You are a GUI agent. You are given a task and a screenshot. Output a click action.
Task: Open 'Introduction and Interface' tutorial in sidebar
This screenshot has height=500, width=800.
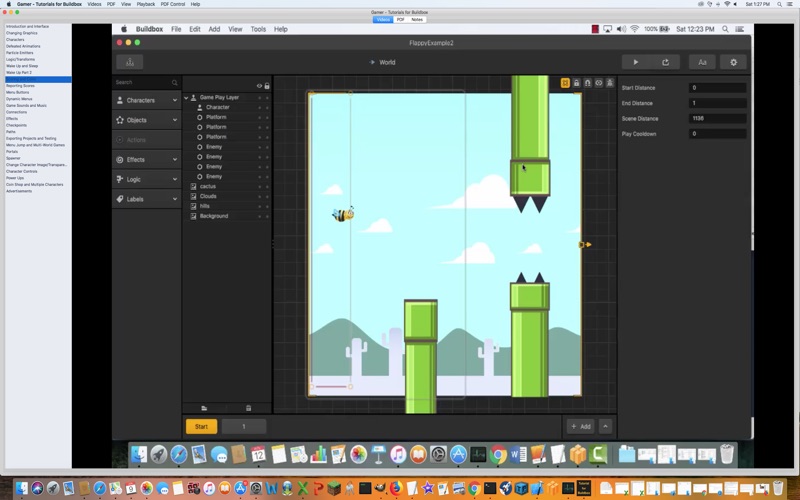[28, 27]
